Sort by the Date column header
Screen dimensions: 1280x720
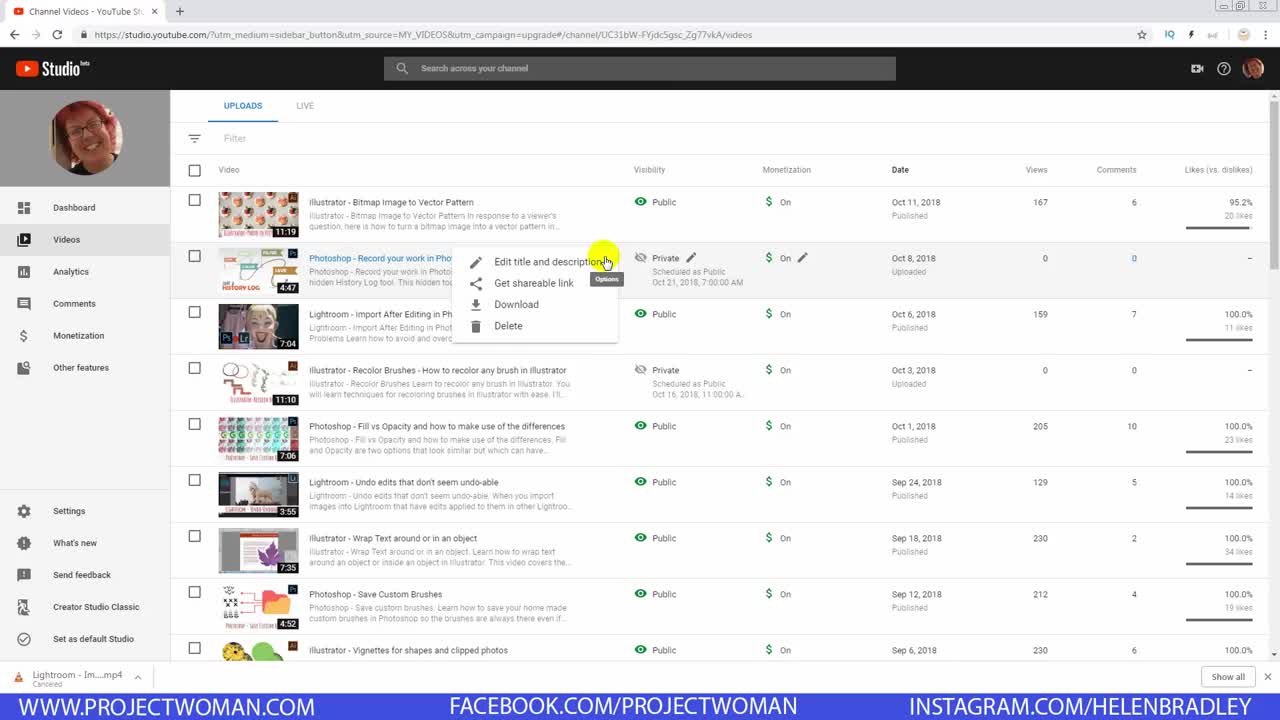tap(900, 170)
